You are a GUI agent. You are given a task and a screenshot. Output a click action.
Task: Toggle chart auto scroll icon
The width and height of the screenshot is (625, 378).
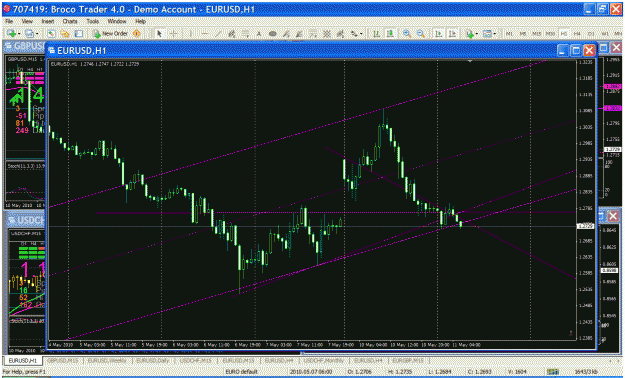[438, 33]
